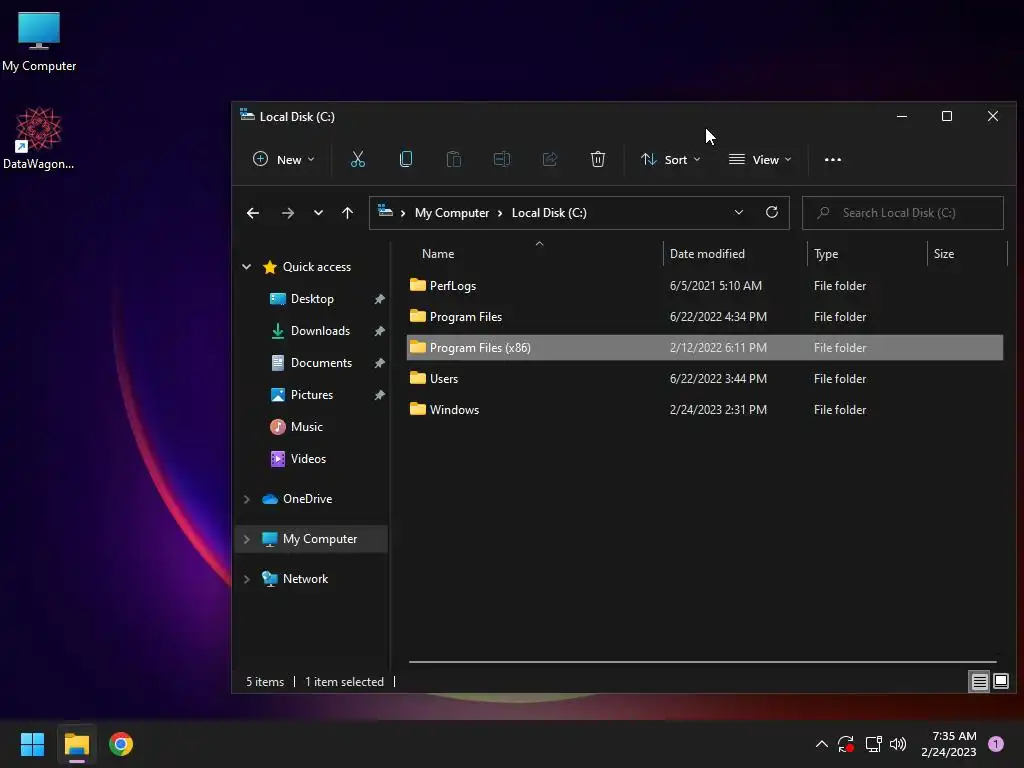Open notification badge showing 1
Image resolution: width=1024 pixels, height=768 pixels.
[996, 744]
